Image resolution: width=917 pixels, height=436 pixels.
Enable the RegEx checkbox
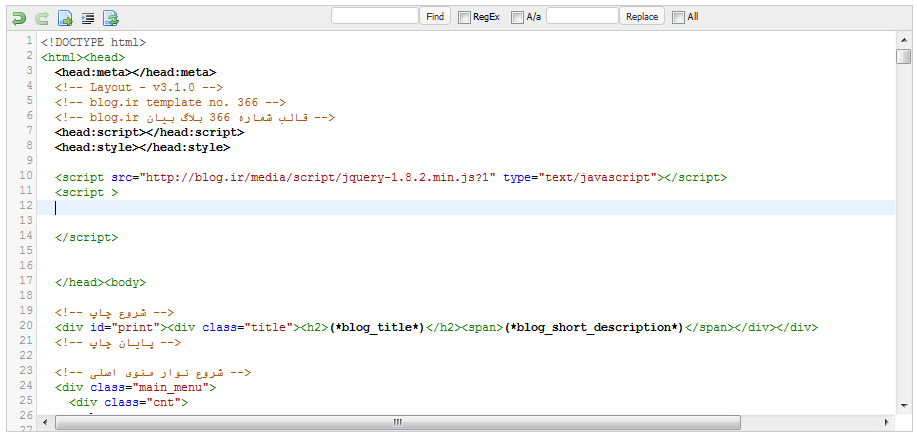[x=465, y=17]
